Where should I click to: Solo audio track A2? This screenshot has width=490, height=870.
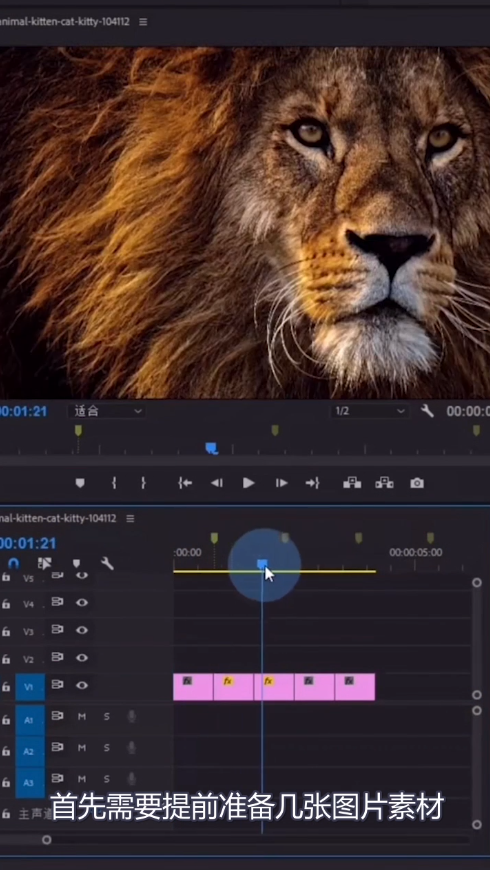(x=107, y=748)
